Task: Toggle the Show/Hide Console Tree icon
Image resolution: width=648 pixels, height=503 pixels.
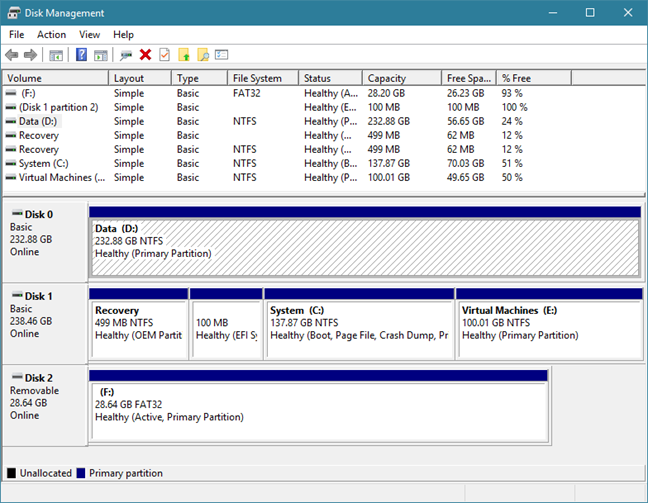Action: 56,55
